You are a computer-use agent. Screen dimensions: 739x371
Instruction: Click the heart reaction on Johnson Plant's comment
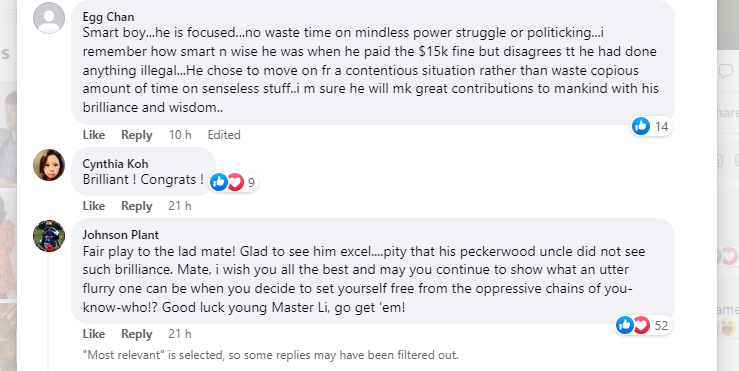click(641, 325)
